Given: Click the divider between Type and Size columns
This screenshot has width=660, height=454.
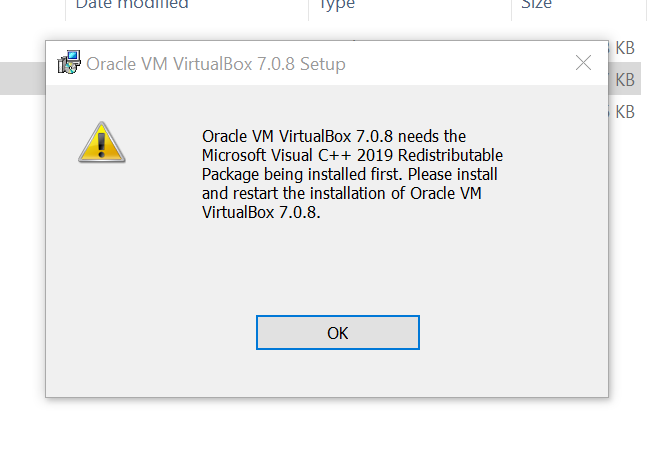Looking at the screenshot, I should tap(511, 8).
